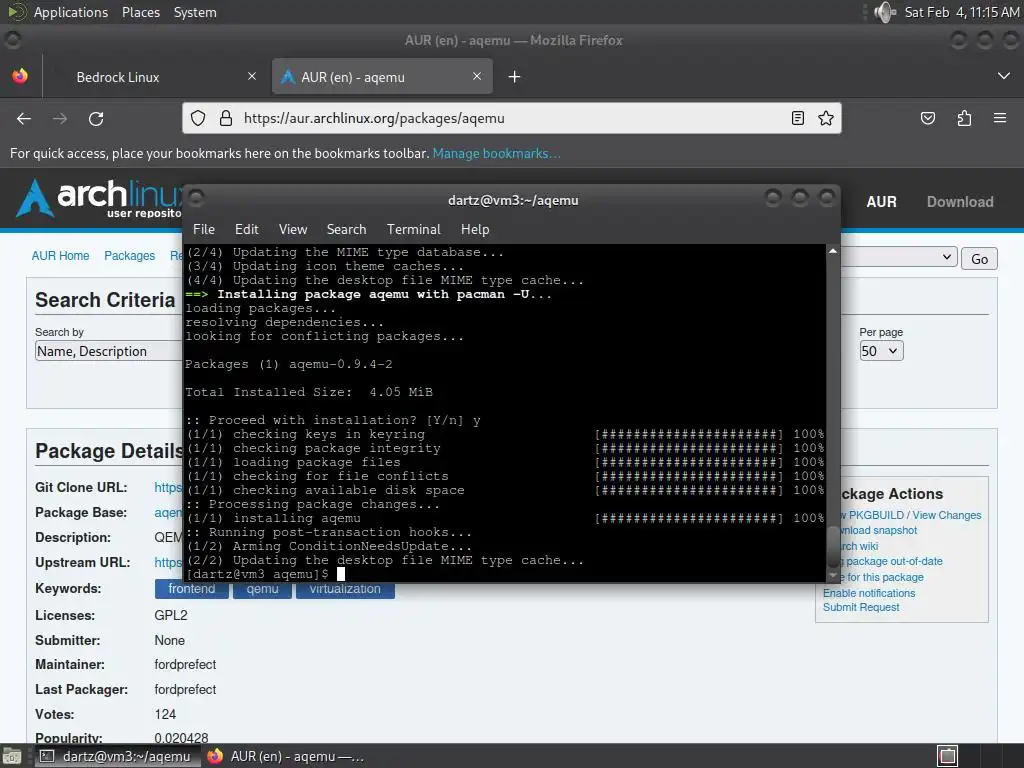
Task: Open workspace switcher icon in bottom panel
Action: (947, 756)
